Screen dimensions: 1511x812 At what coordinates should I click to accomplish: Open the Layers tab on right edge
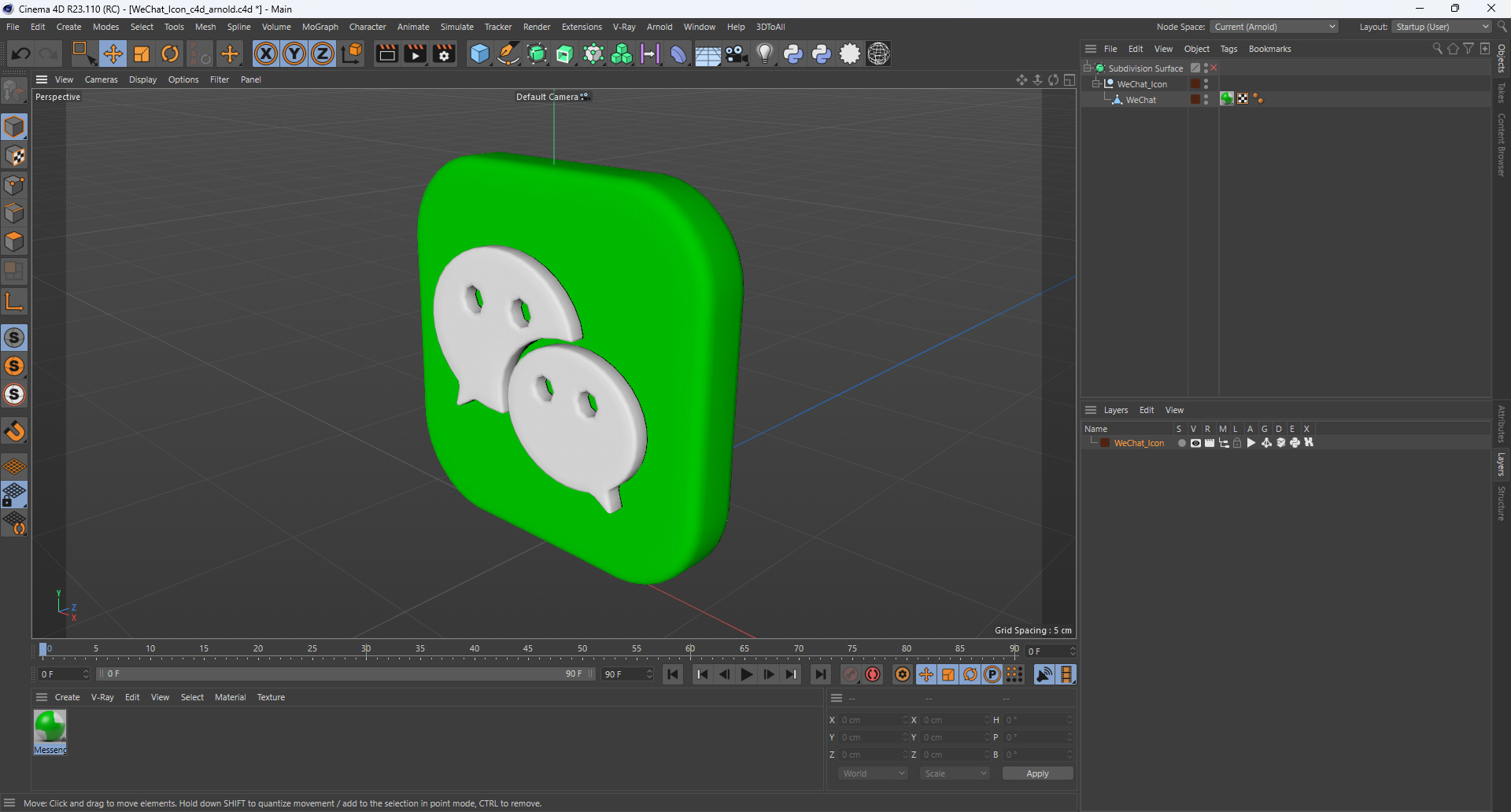coord(1501,464)
